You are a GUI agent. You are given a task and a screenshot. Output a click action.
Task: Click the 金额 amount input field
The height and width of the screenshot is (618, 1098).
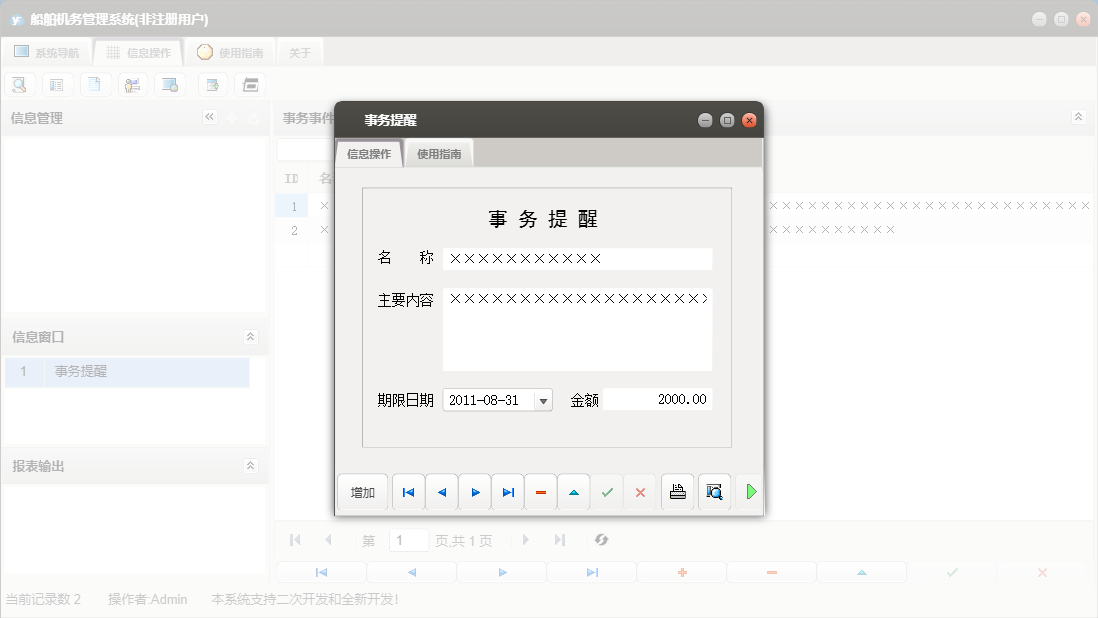[x=658, y=399]
